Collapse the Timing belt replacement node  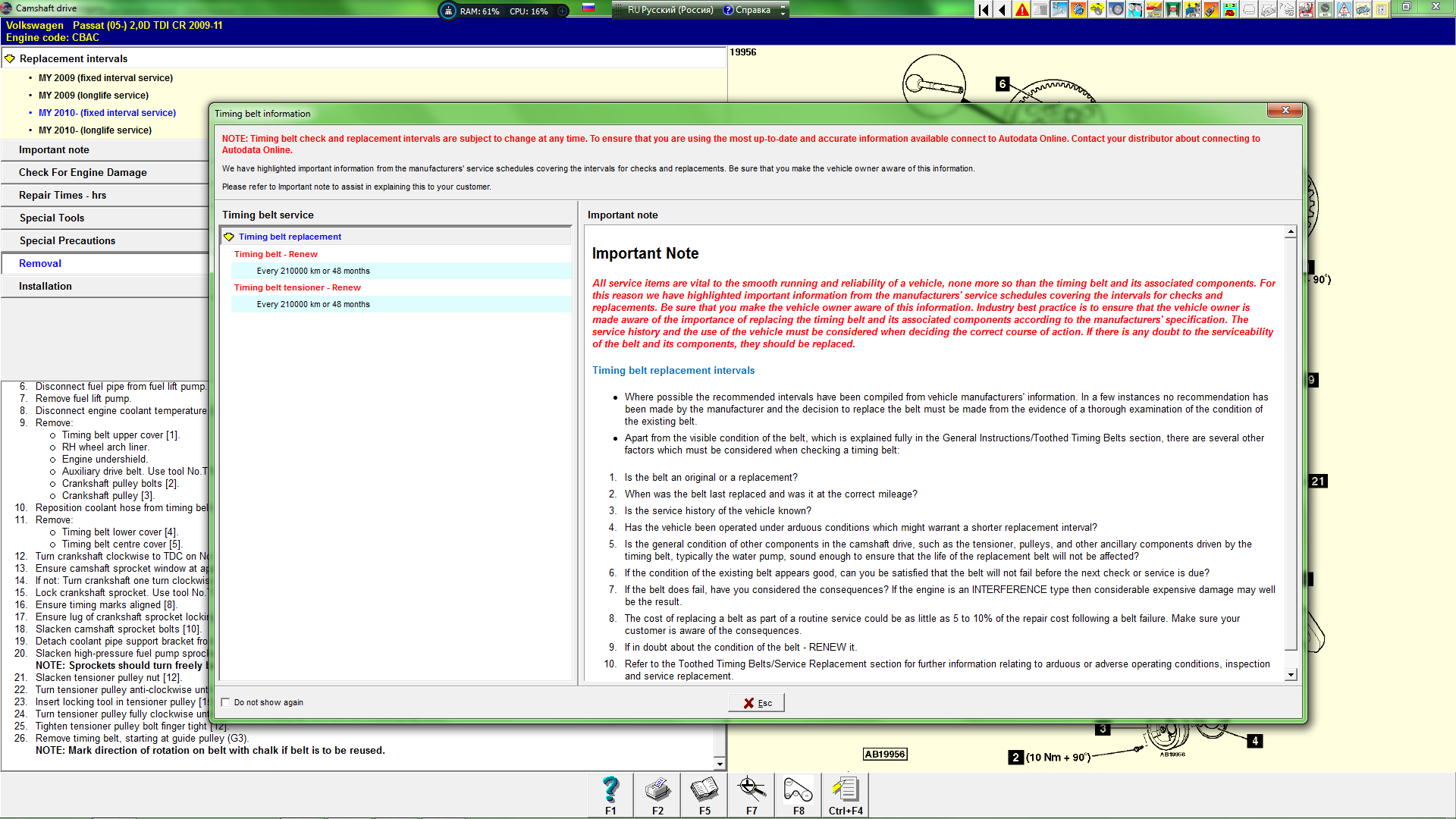tap(229, 237)
